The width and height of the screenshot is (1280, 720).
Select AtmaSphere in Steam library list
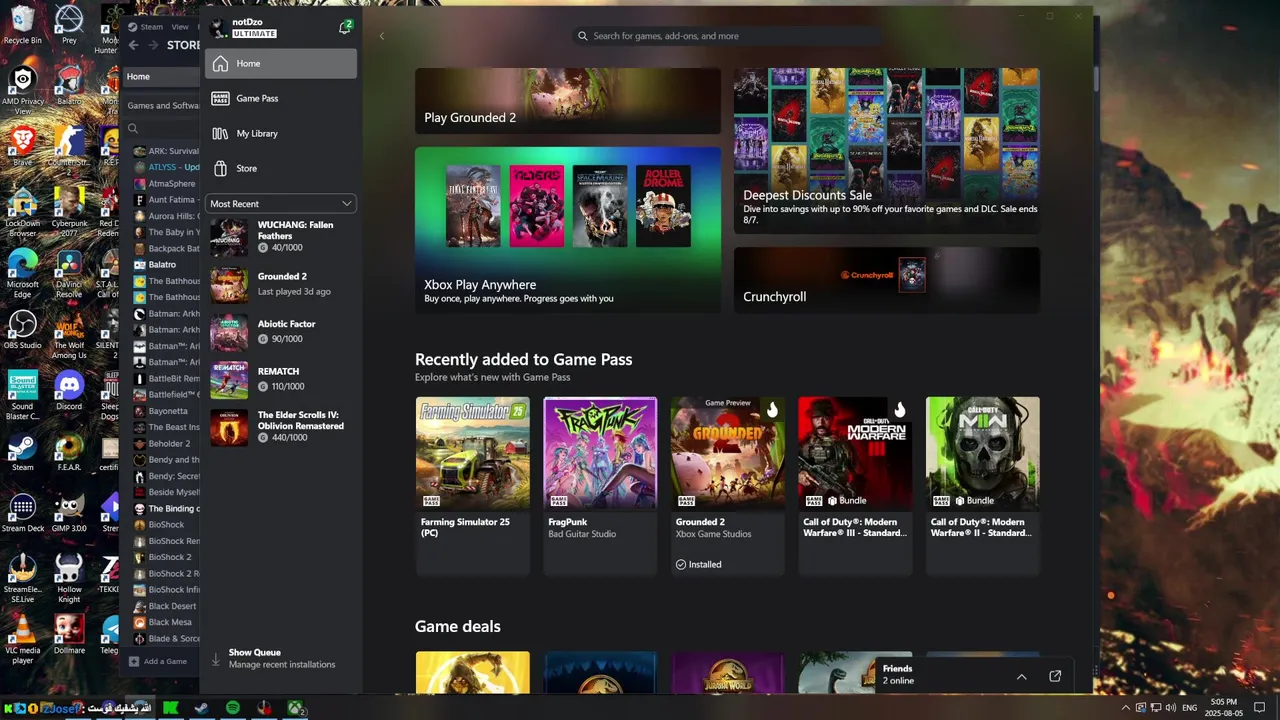pyautogui.click(x=172, y=184)
